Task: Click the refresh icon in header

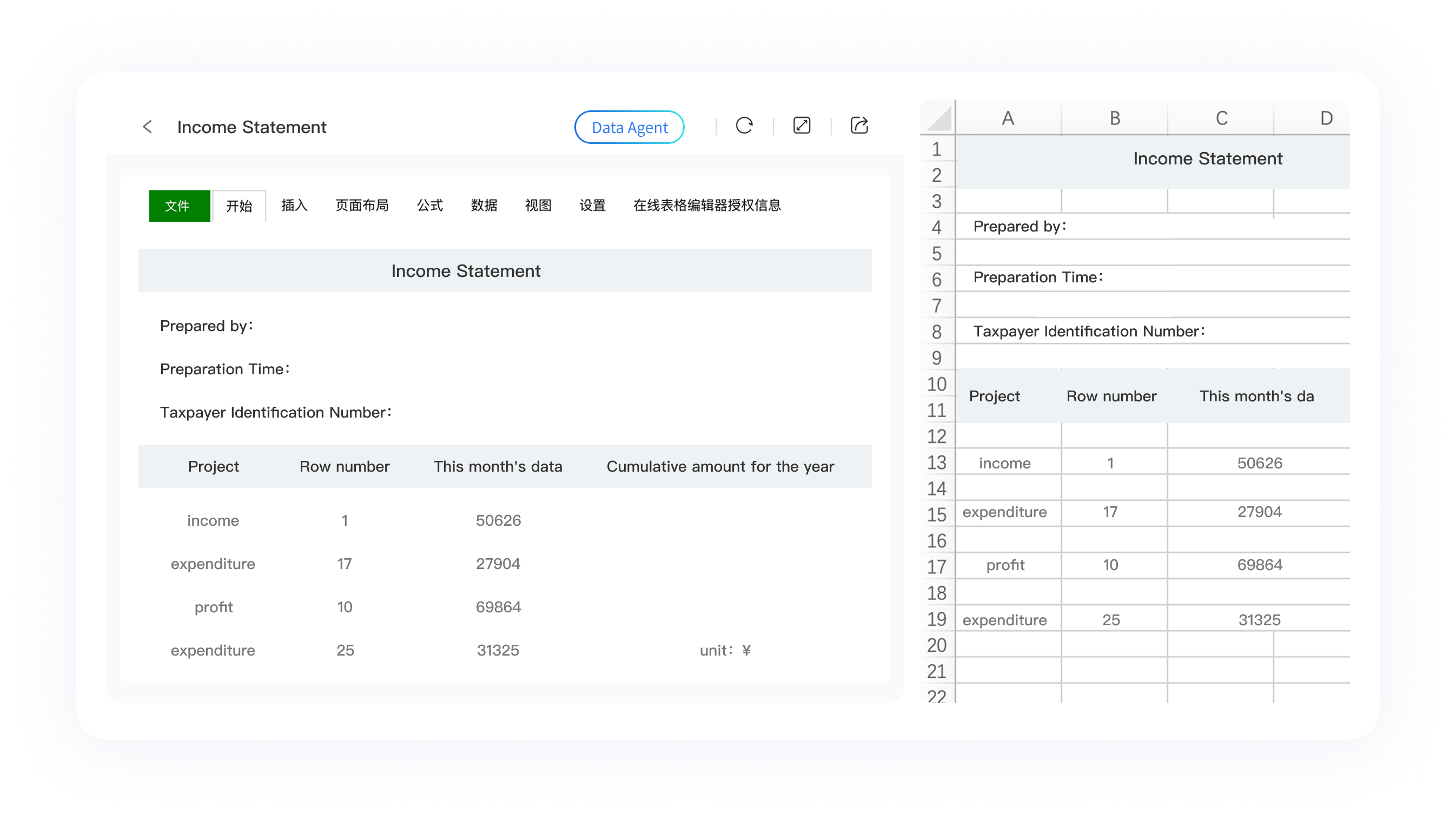Action: click(x=744, y=125)
